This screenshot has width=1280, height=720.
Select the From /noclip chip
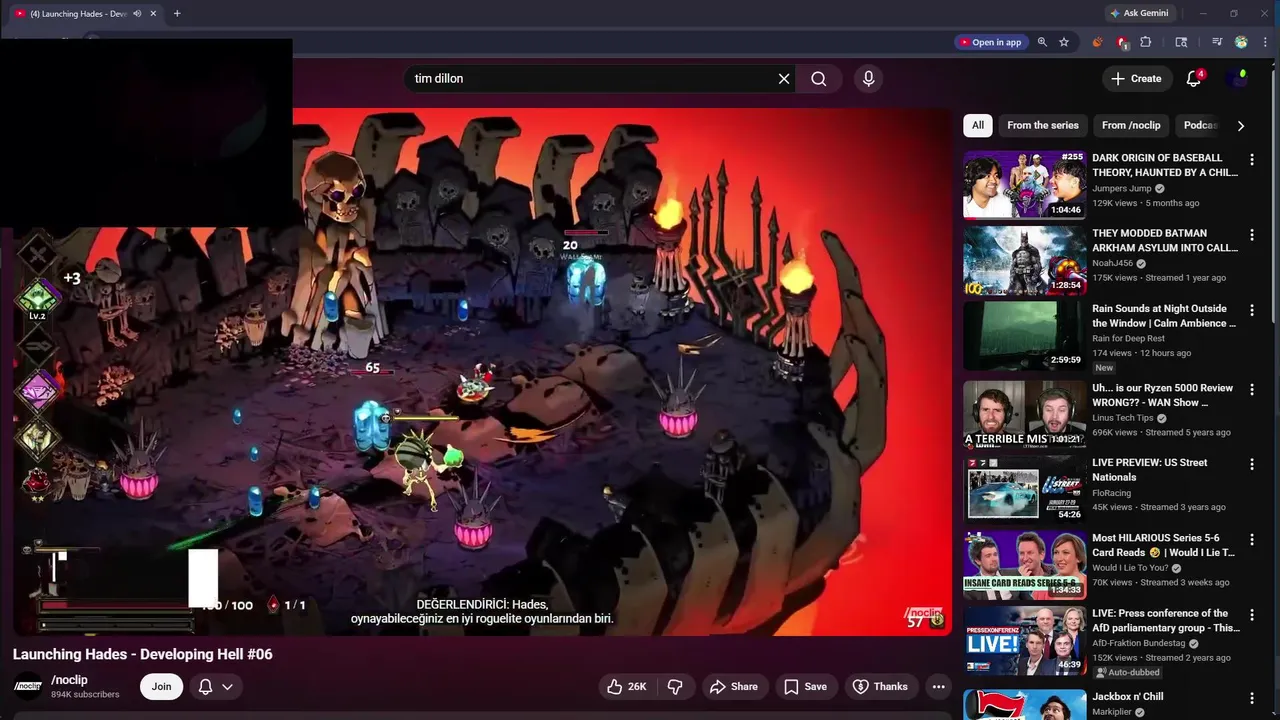1131,125
